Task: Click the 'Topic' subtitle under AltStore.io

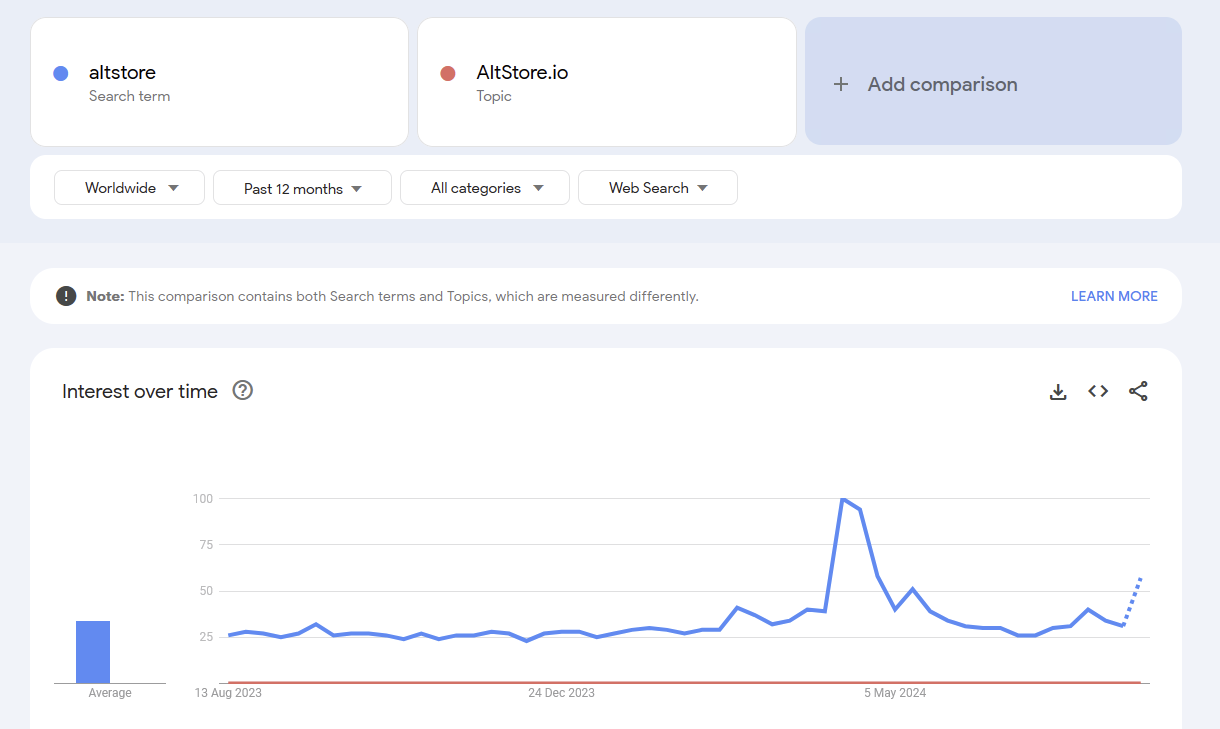Action: click(x=494, y=96)
